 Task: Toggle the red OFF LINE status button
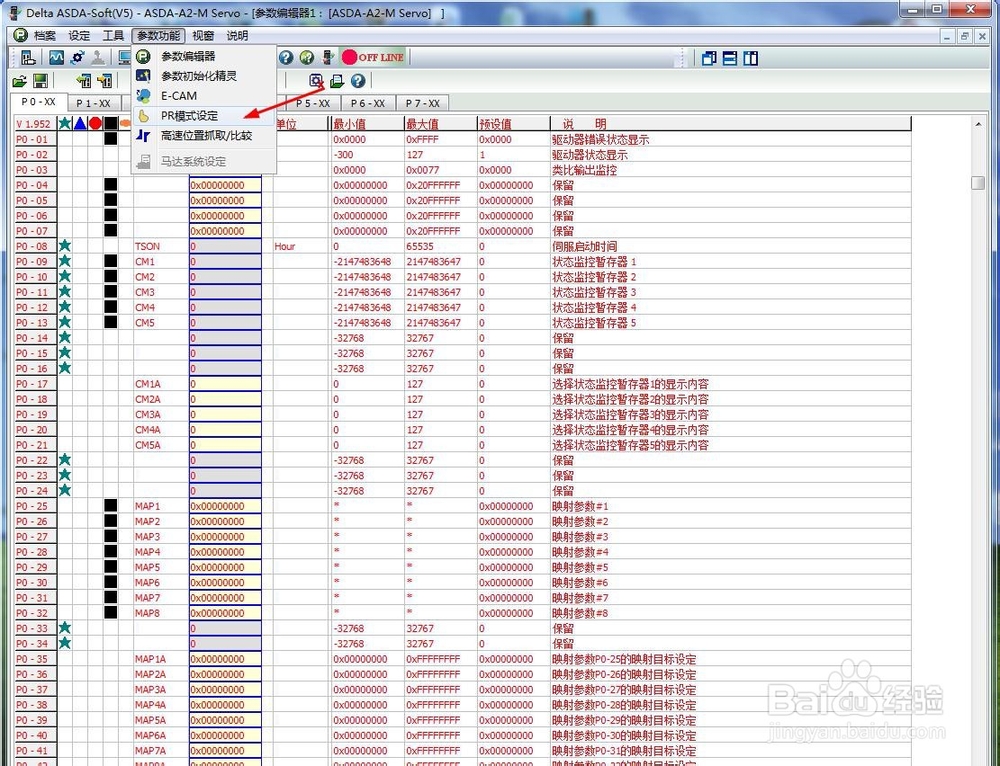373,57
